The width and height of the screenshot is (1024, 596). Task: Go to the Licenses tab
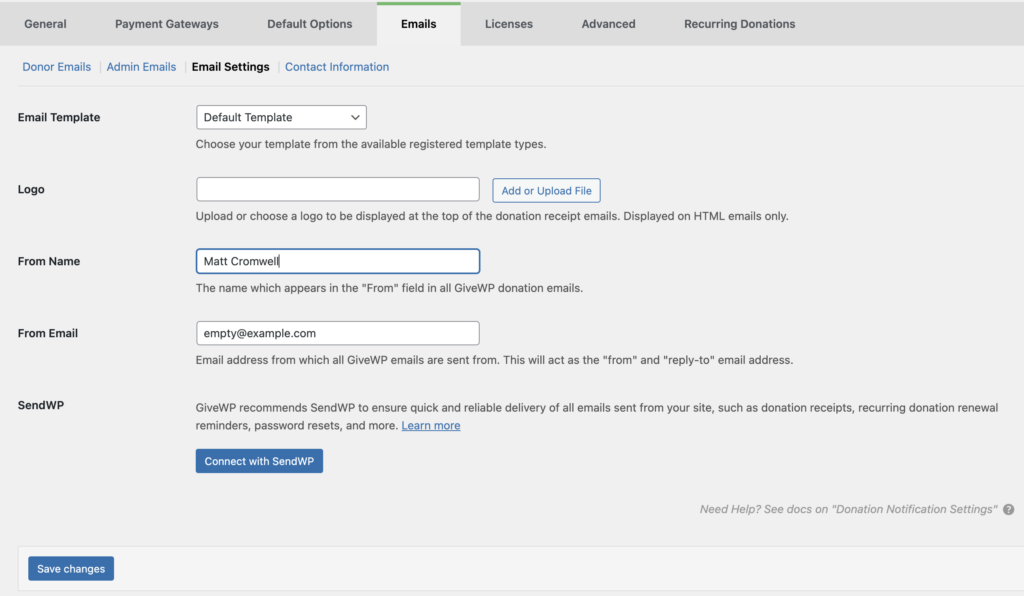pos(509,24)
